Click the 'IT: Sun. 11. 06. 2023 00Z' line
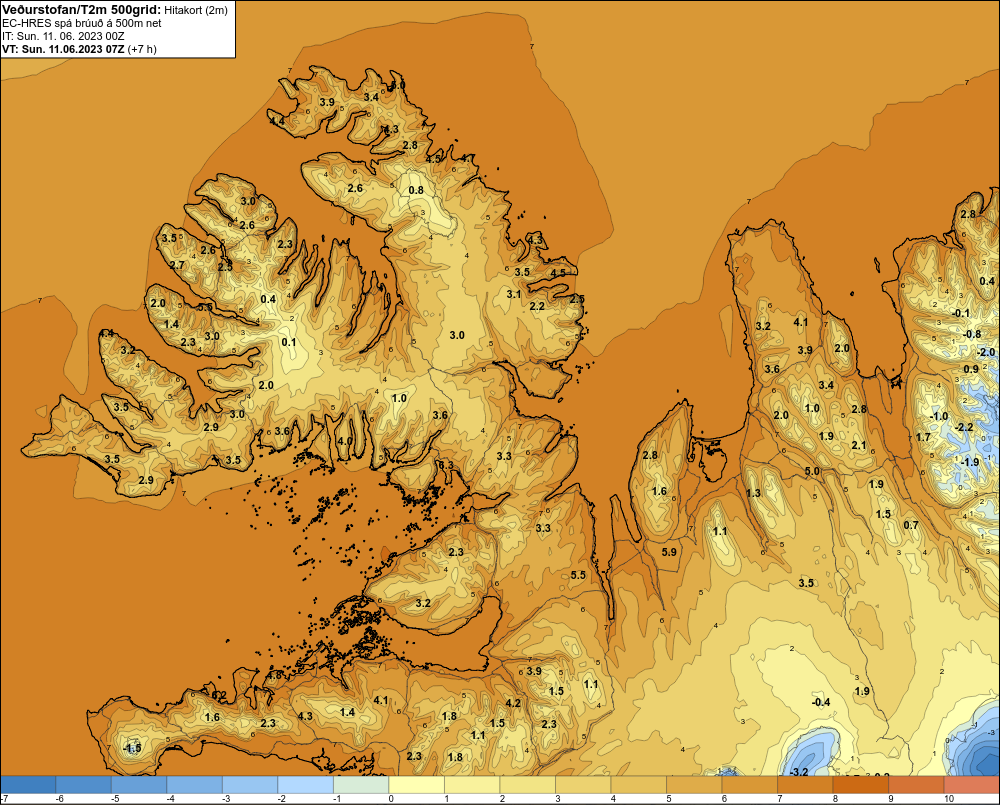1000x805 pixels. point(63,36)
